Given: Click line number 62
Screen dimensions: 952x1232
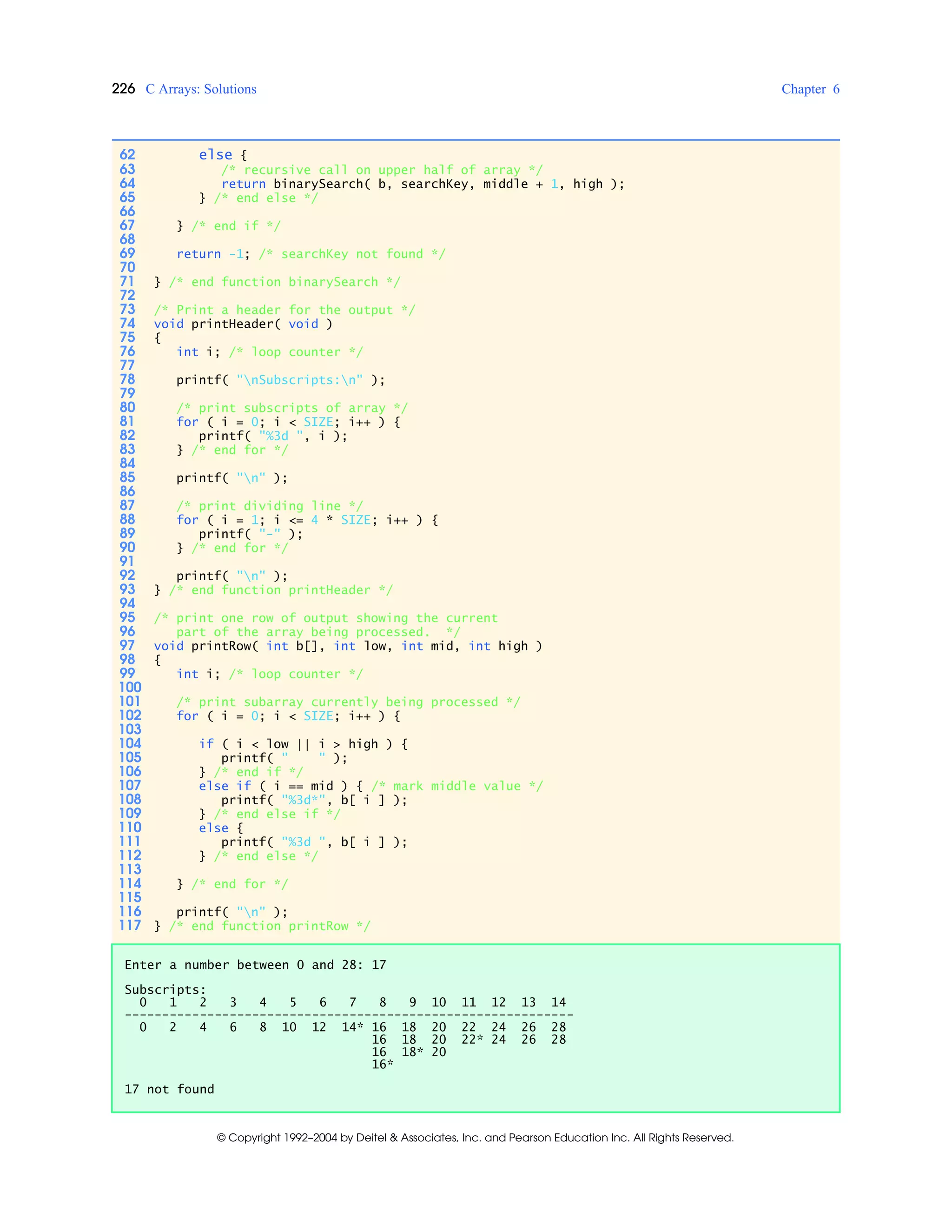Looking at the screenshot, I should click(x=127, y=154).
